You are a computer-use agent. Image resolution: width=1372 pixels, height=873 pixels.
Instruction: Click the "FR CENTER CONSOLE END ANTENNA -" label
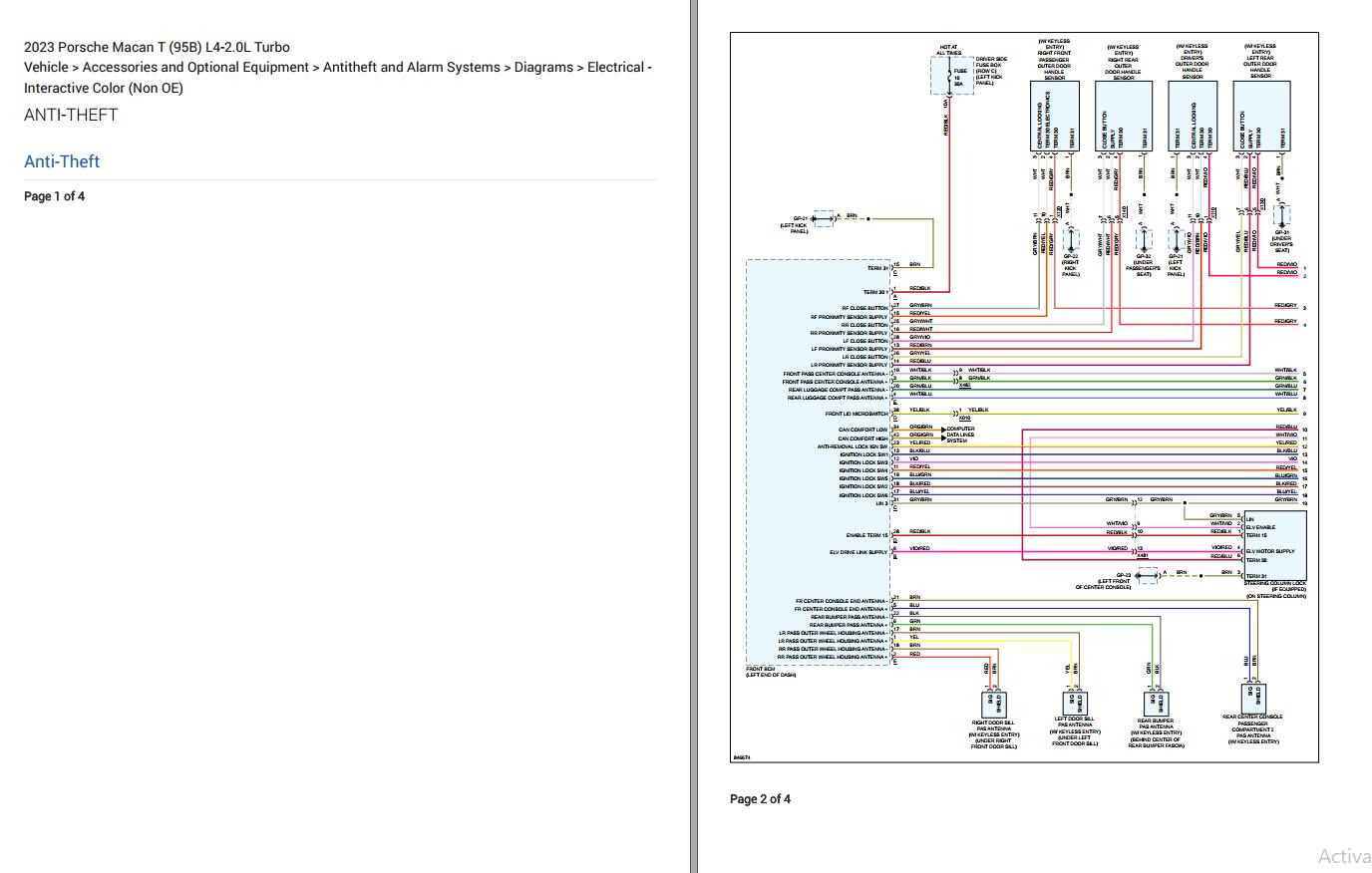click(841, 601)
